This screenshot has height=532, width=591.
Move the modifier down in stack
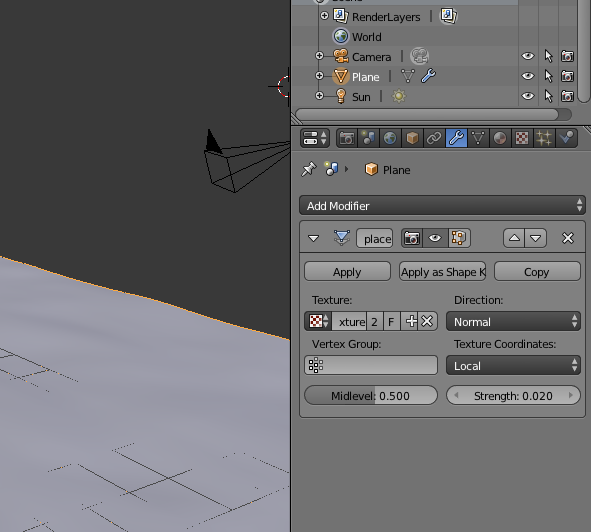coord(536,238)
